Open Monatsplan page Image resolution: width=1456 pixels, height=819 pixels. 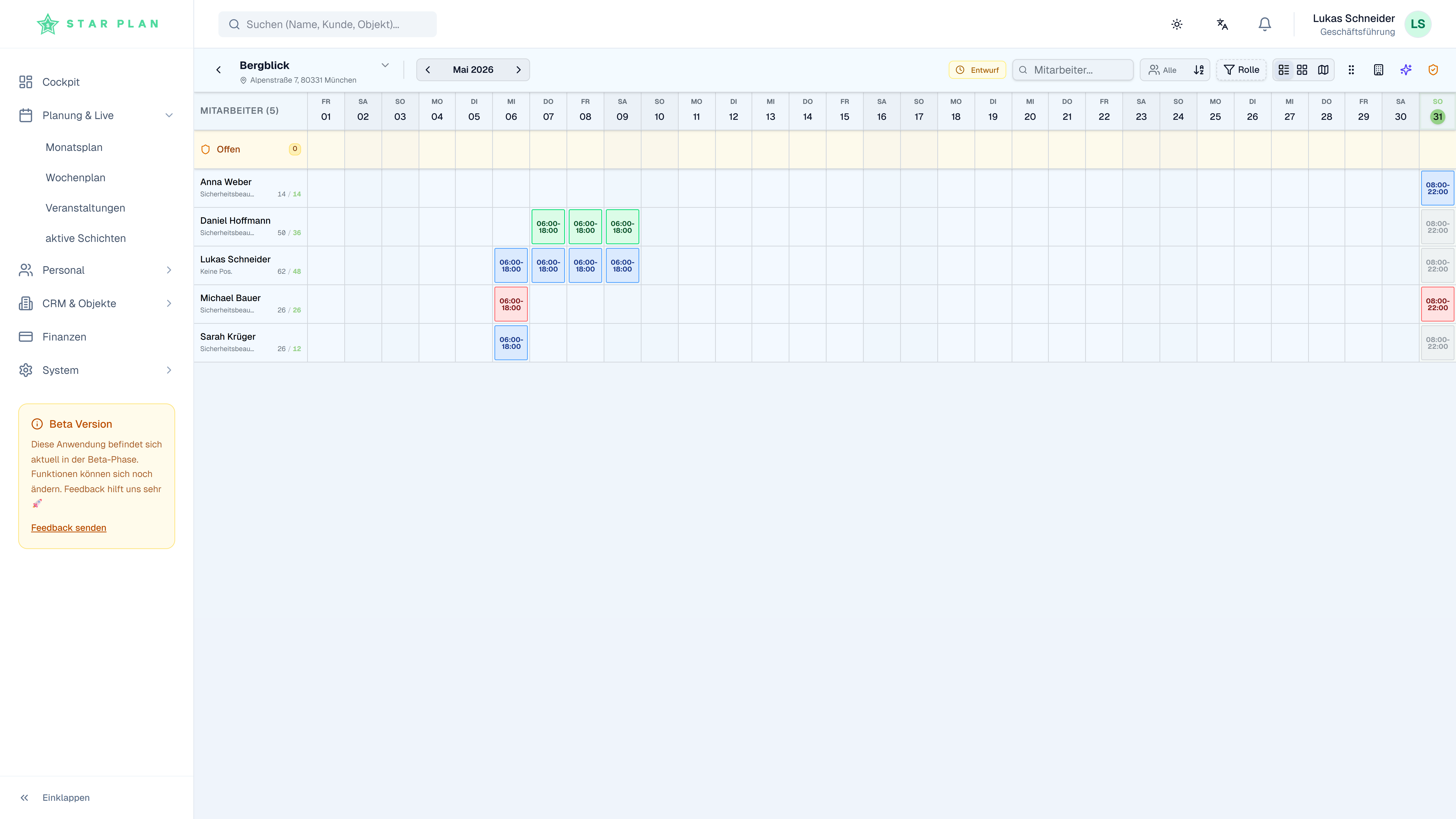coord(74,147)
